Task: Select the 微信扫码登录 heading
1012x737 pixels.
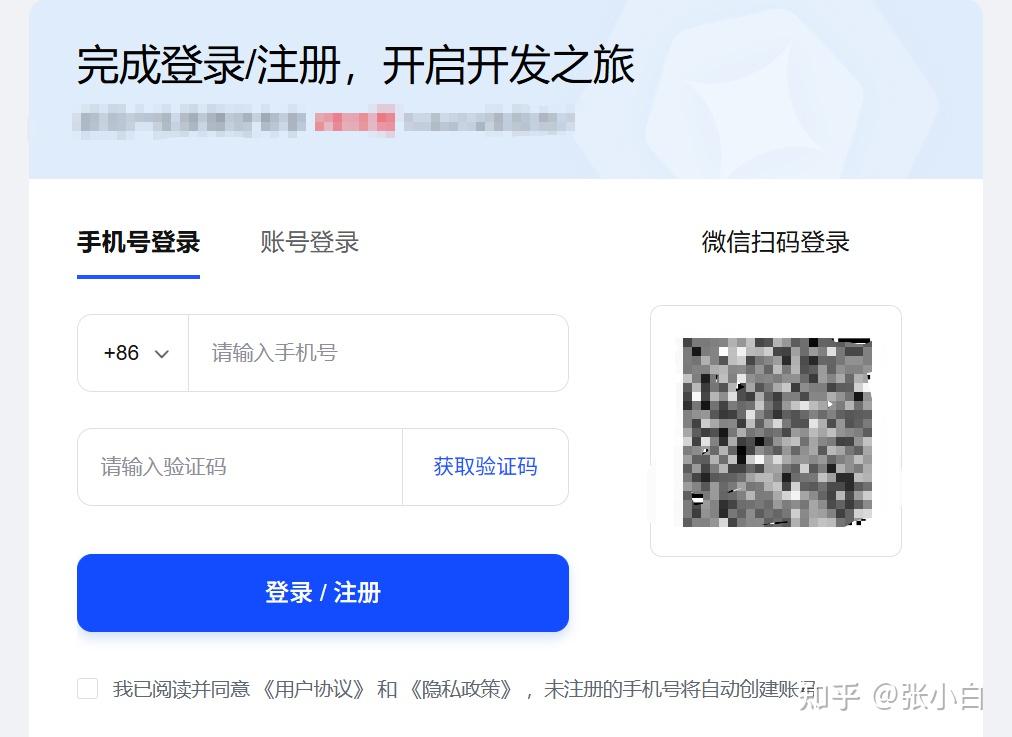Action: coord(776,242)
